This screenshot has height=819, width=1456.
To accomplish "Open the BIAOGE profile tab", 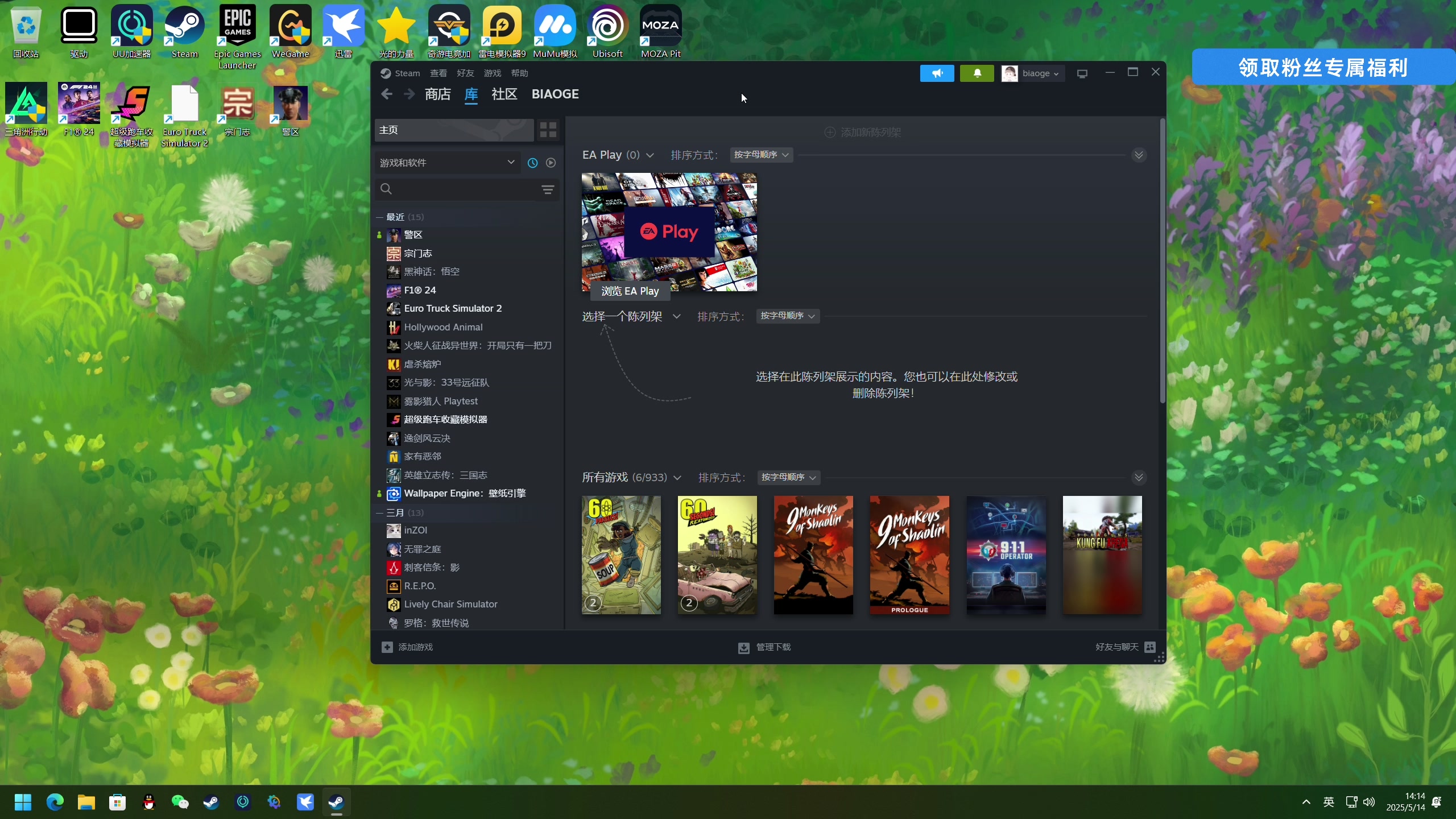I will (x=555, y=94).
